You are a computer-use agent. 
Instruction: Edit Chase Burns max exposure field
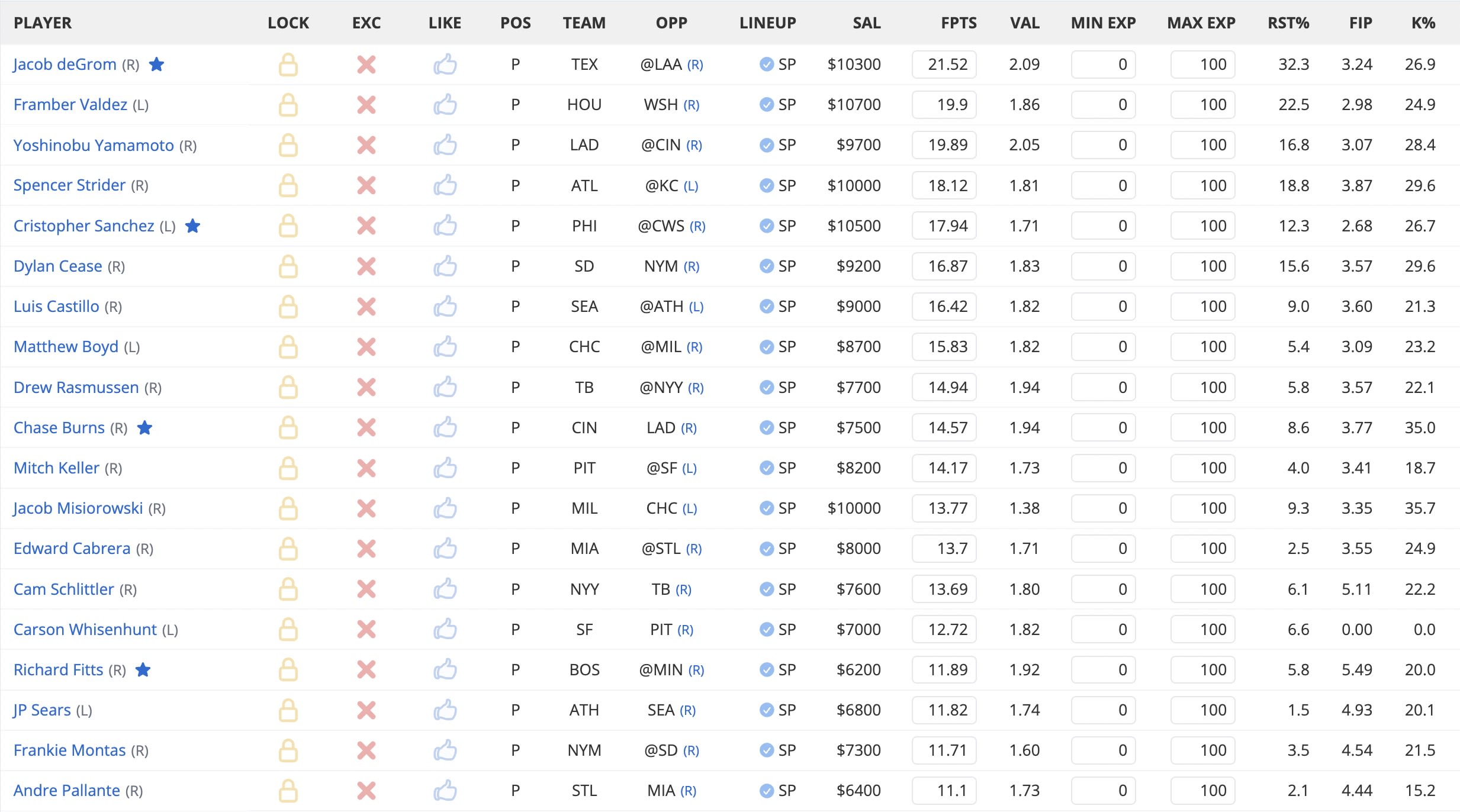pyautogui.click(x=1202, y=427)
